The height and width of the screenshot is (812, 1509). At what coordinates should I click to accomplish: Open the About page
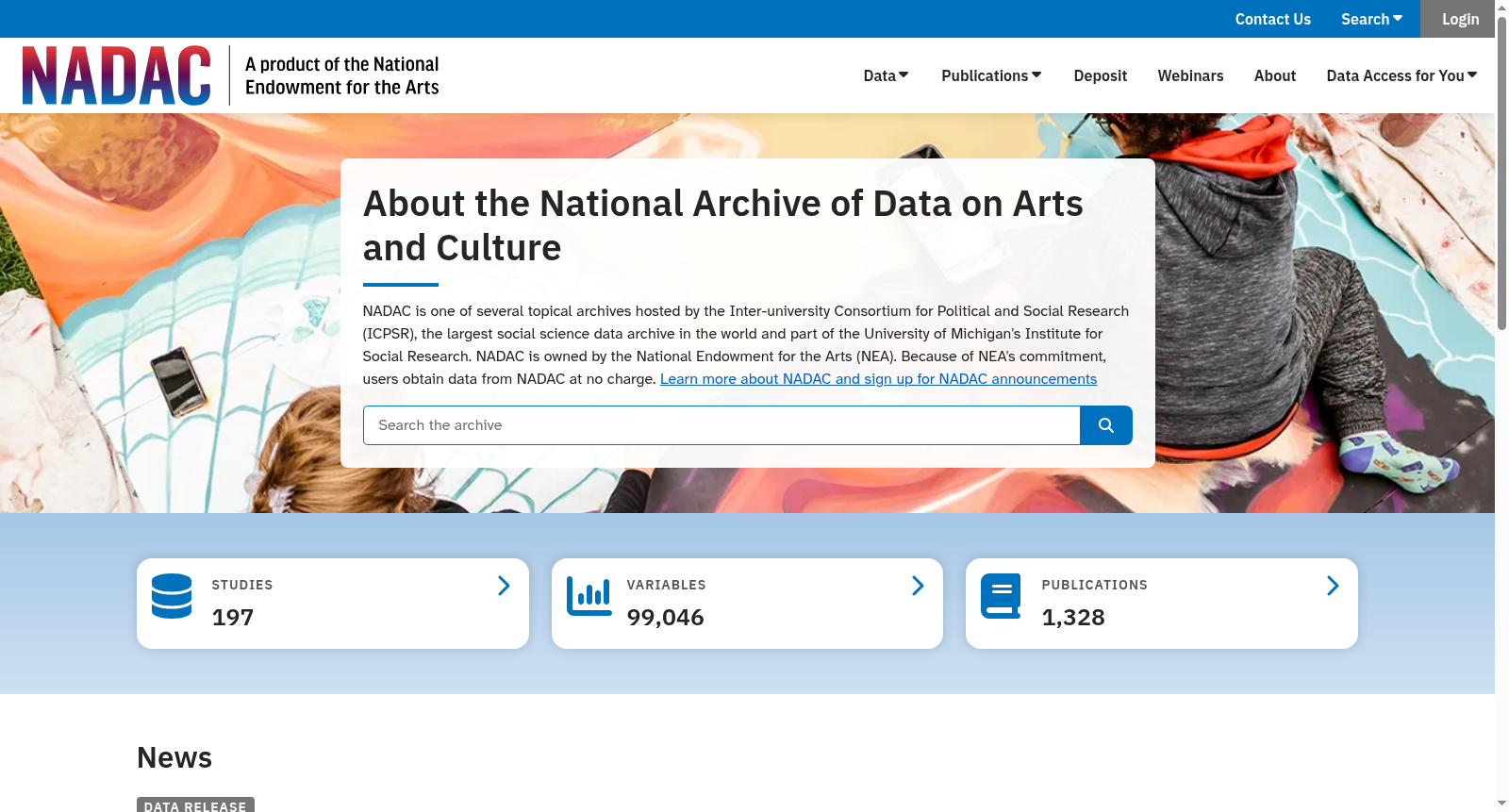point(1275,75)
